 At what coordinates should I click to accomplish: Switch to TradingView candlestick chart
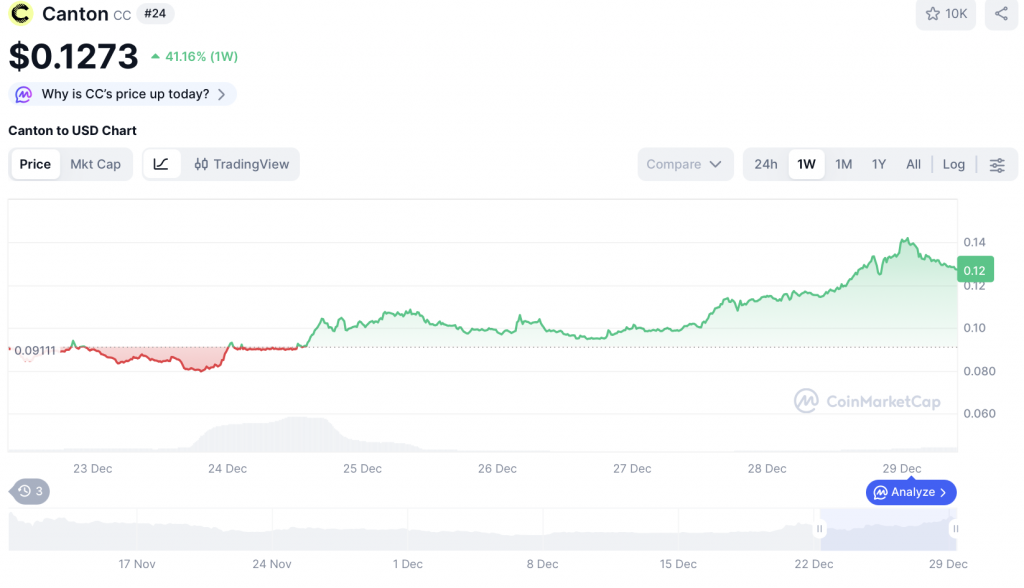241,164
